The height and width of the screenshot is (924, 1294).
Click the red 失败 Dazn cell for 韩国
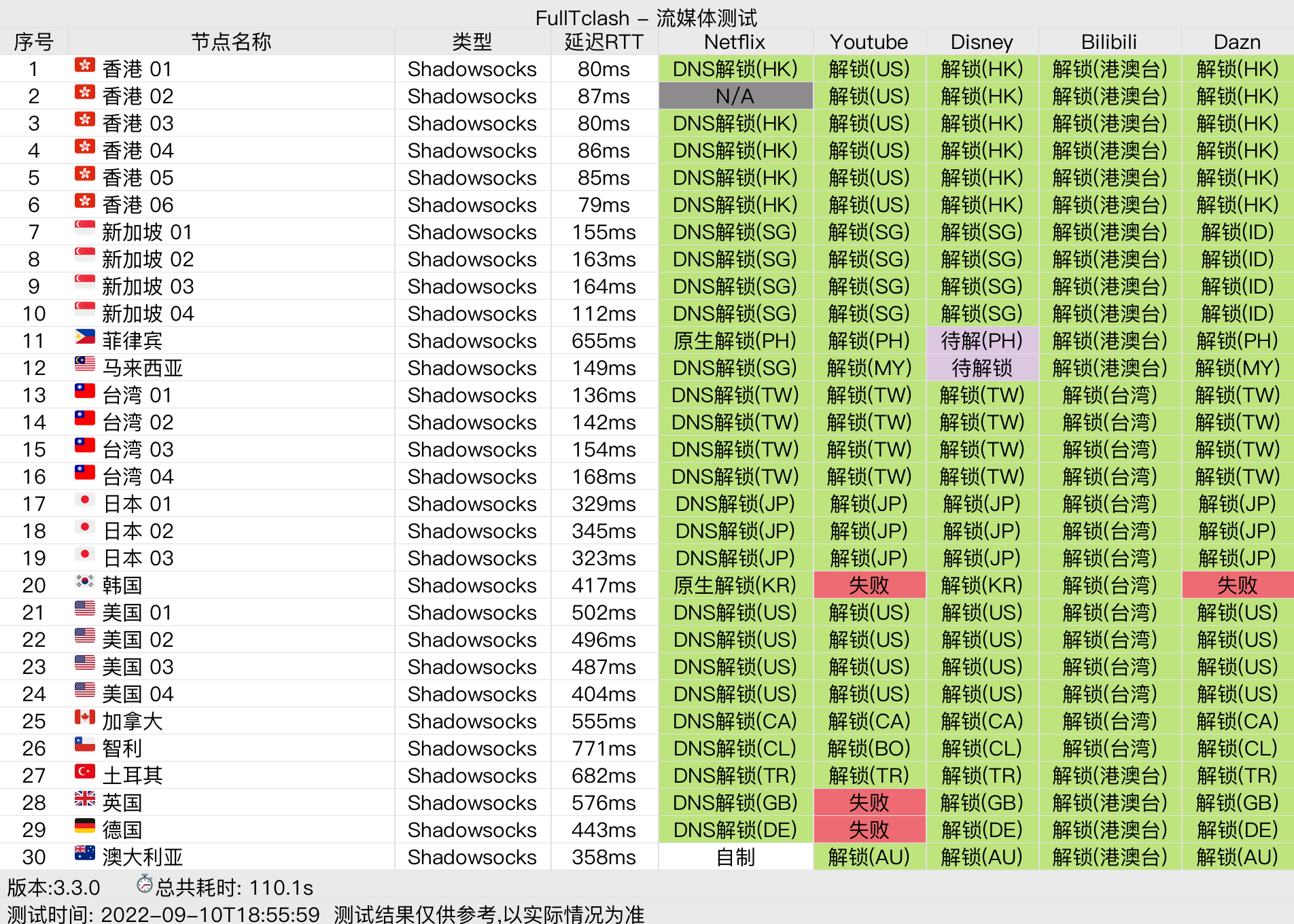(x=1238, y=585)
